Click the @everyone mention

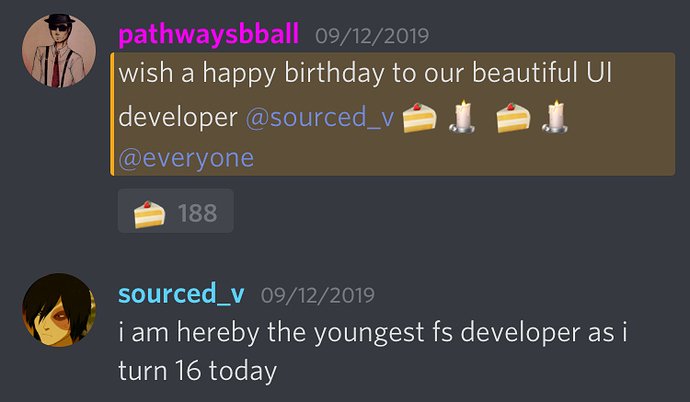[x=186, y=158]
